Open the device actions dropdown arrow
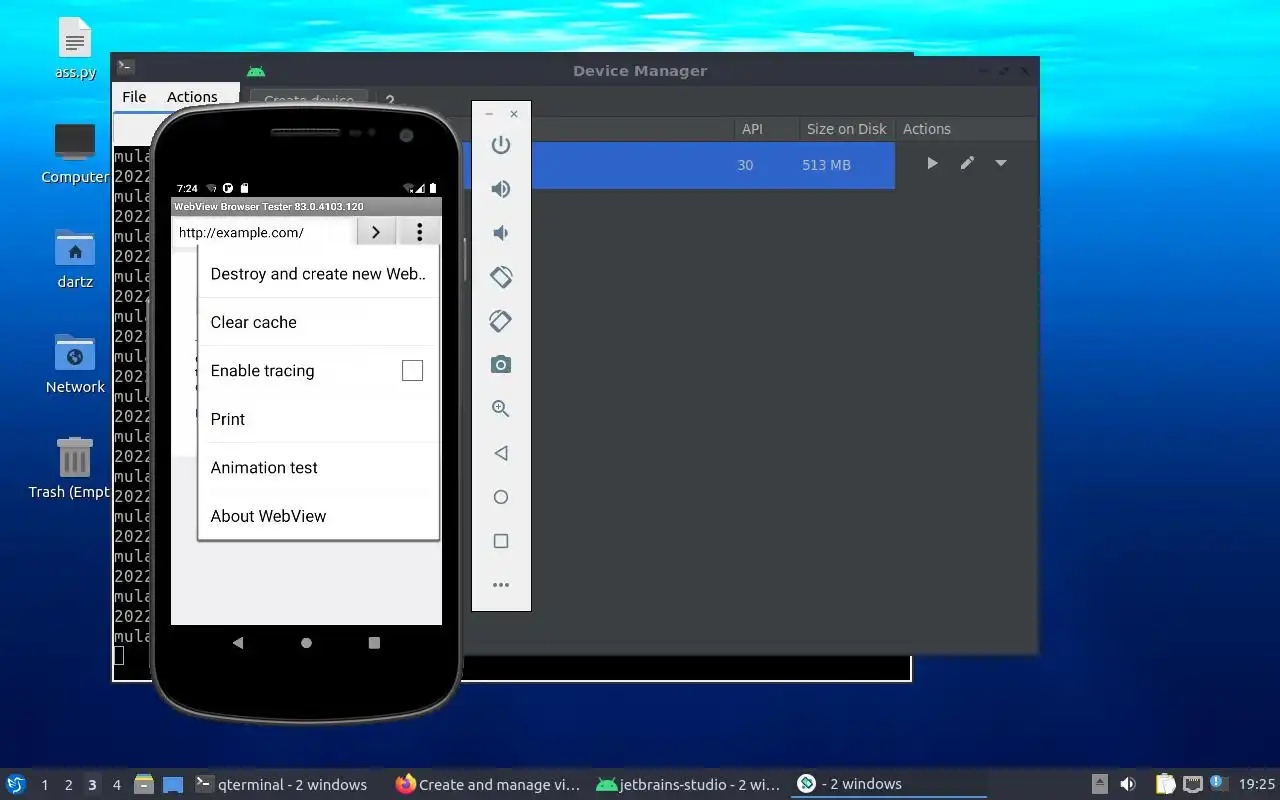Image resolution: width=1280 pixels, height=800 pixels. pos(1001,163)
